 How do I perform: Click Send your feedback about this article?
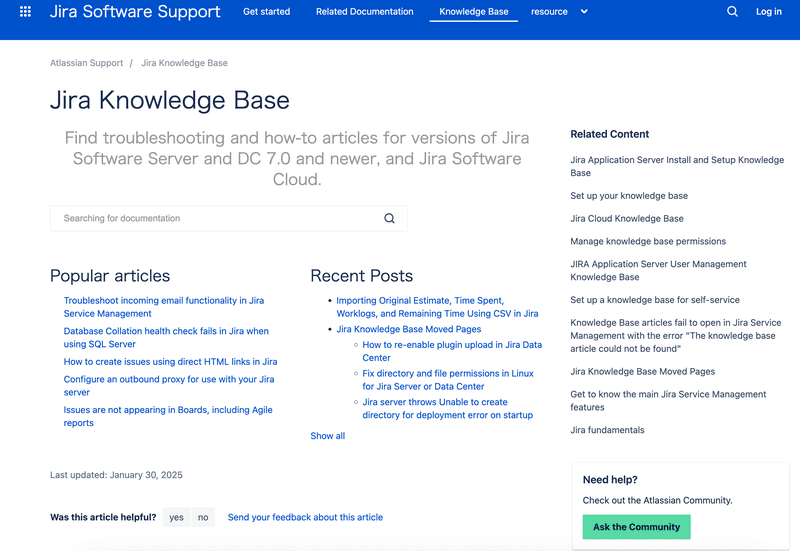coord(305,517)
